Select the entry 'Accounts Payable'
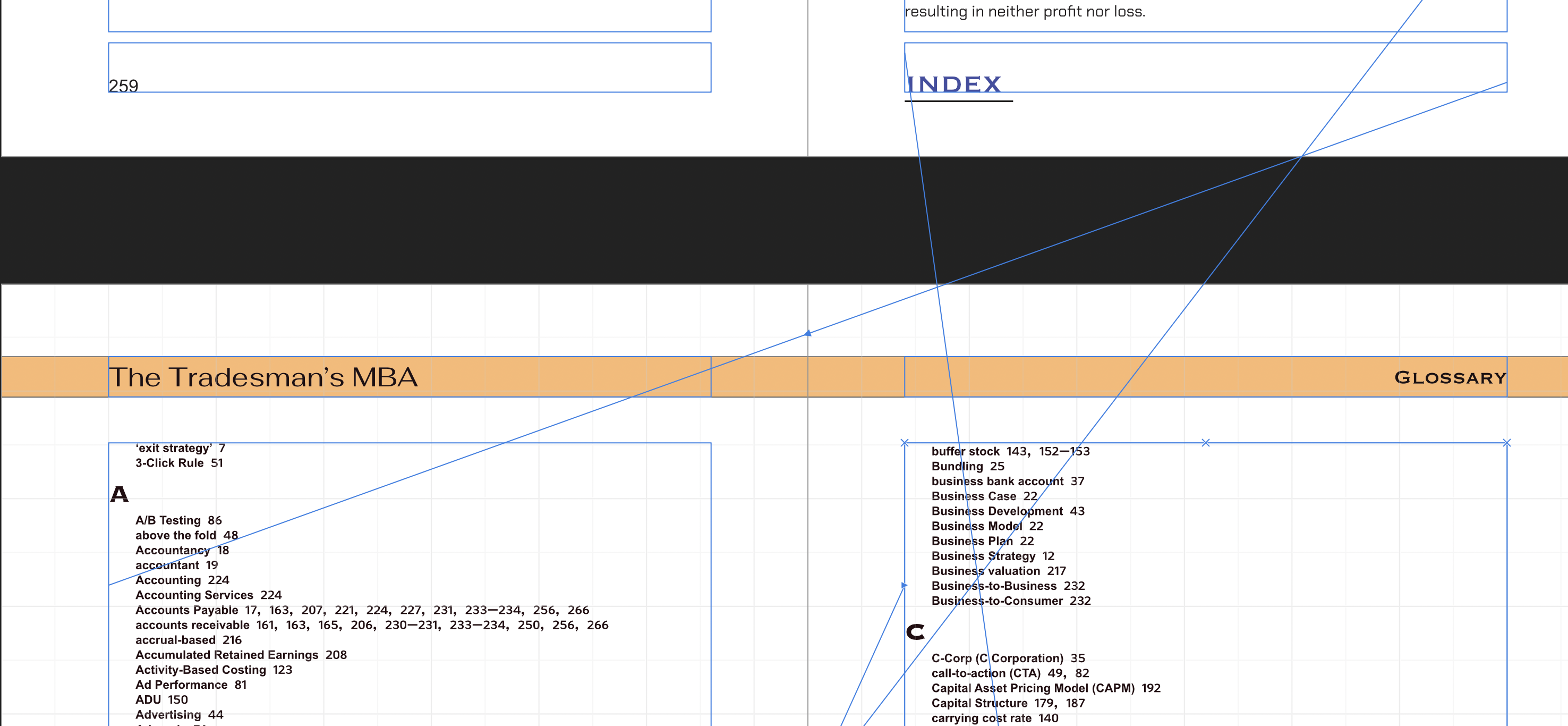Image resolution: width=1568 pixels, height=726 pixels. point(186,610)
